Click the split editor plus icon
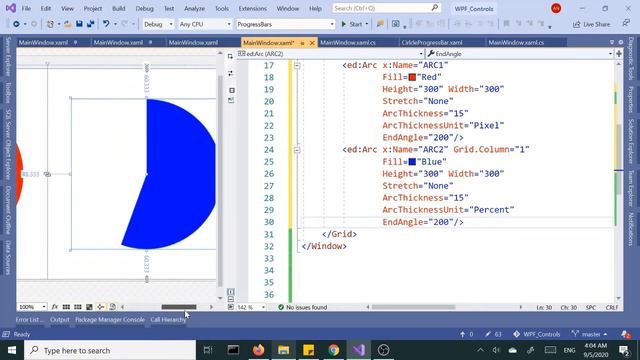This screenshot has width=640, height=360. tap(619, 54)
